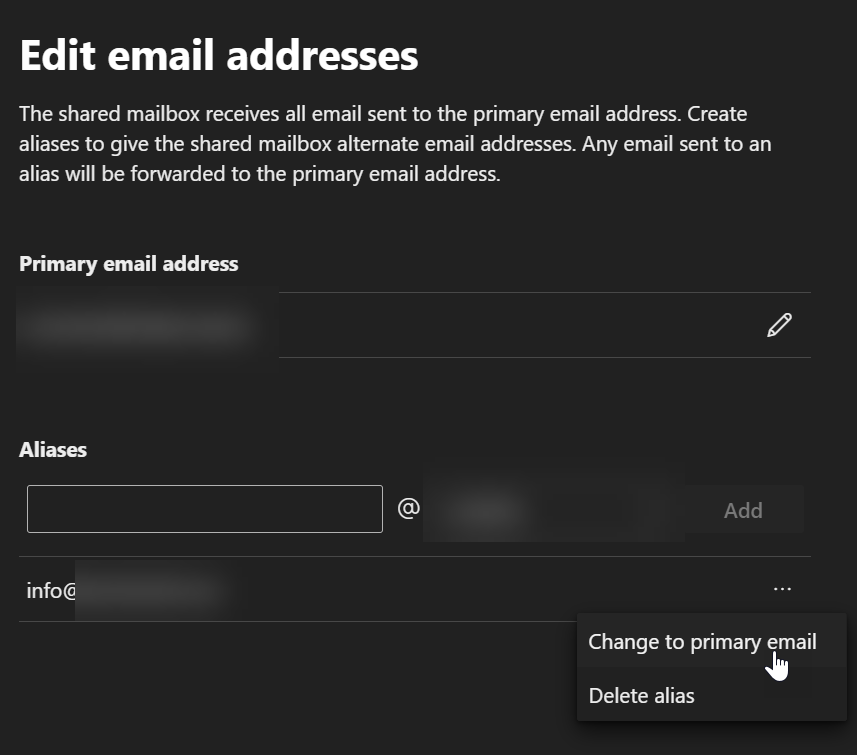The height and width of the screenshot is (755, 857).
Task: Focus the new alias username text box
Action: click(205, 509)
